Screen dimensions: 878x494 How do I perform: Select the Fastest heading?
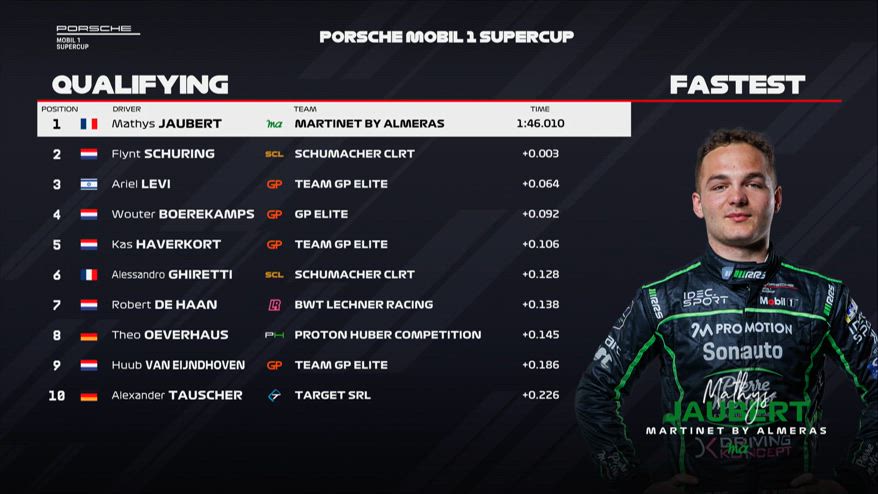pos(737,84)
